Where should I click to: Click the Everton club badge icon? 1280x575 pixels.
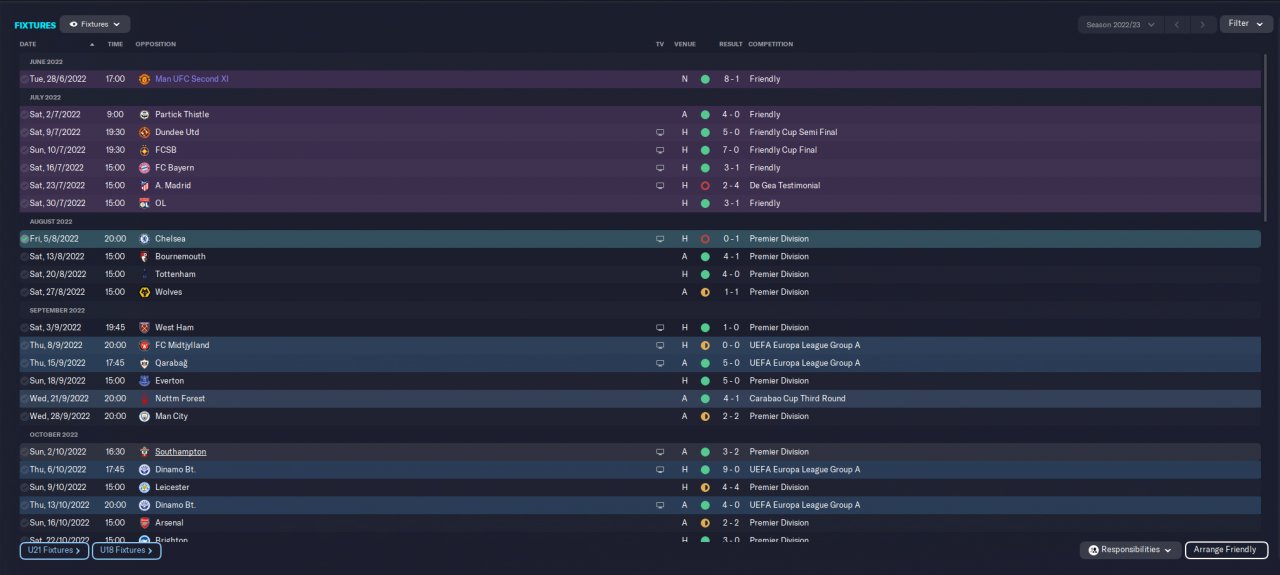[145, 381]
